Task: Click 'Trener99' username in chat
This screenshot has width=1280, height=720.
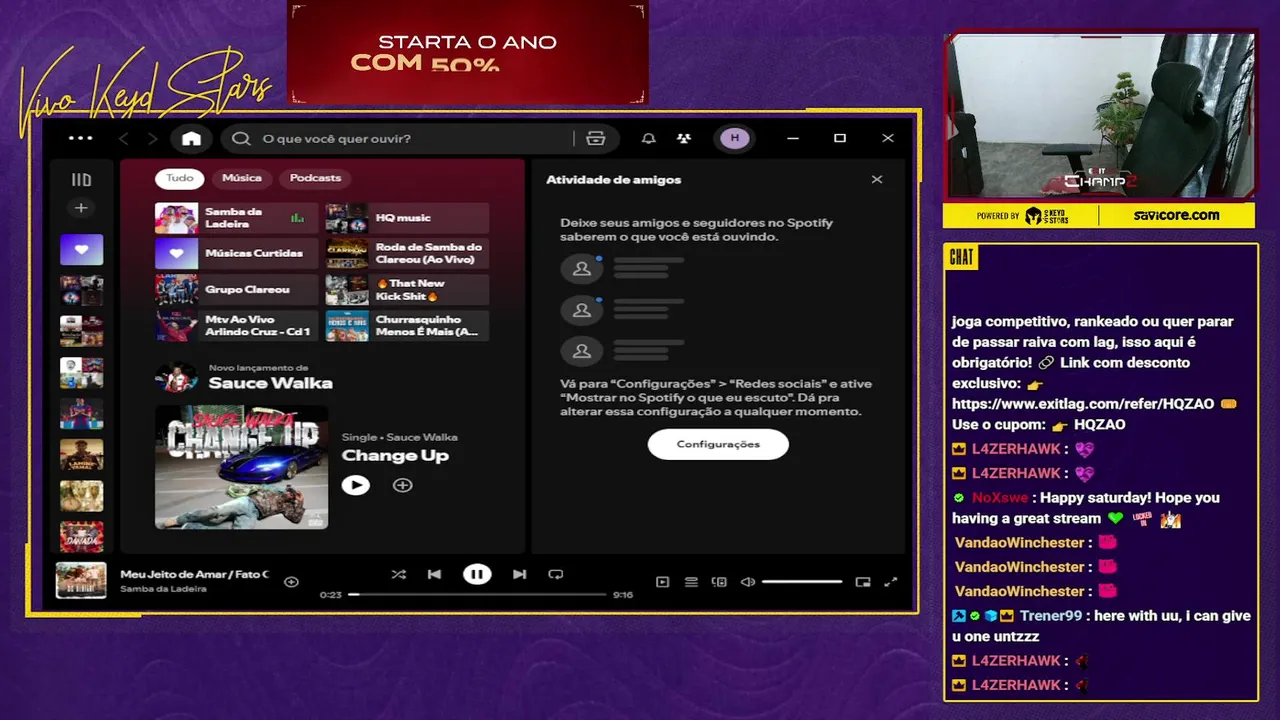Action: tap(1051, 616)
